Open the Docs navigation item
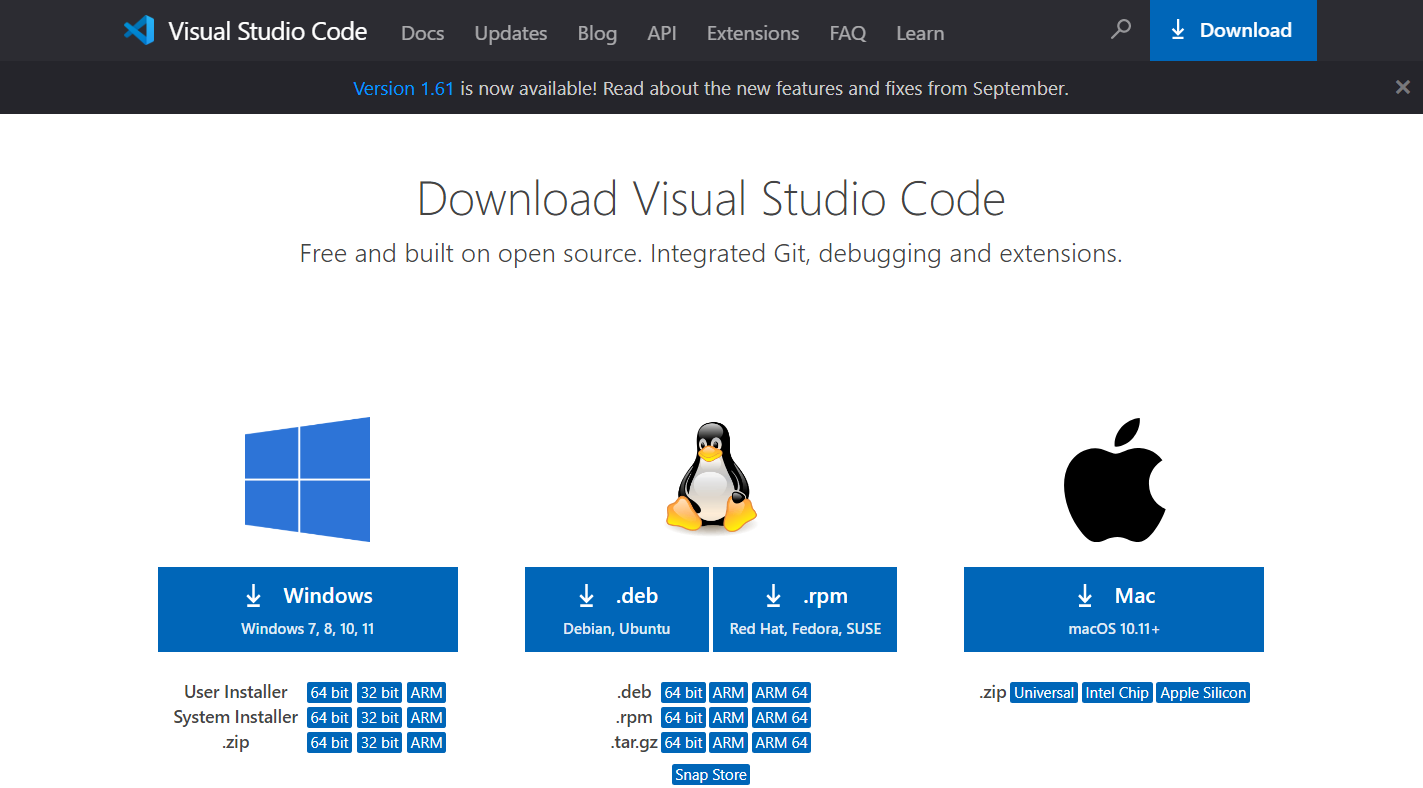Screen dimensions: 1423x788 (x=422, y=33)
